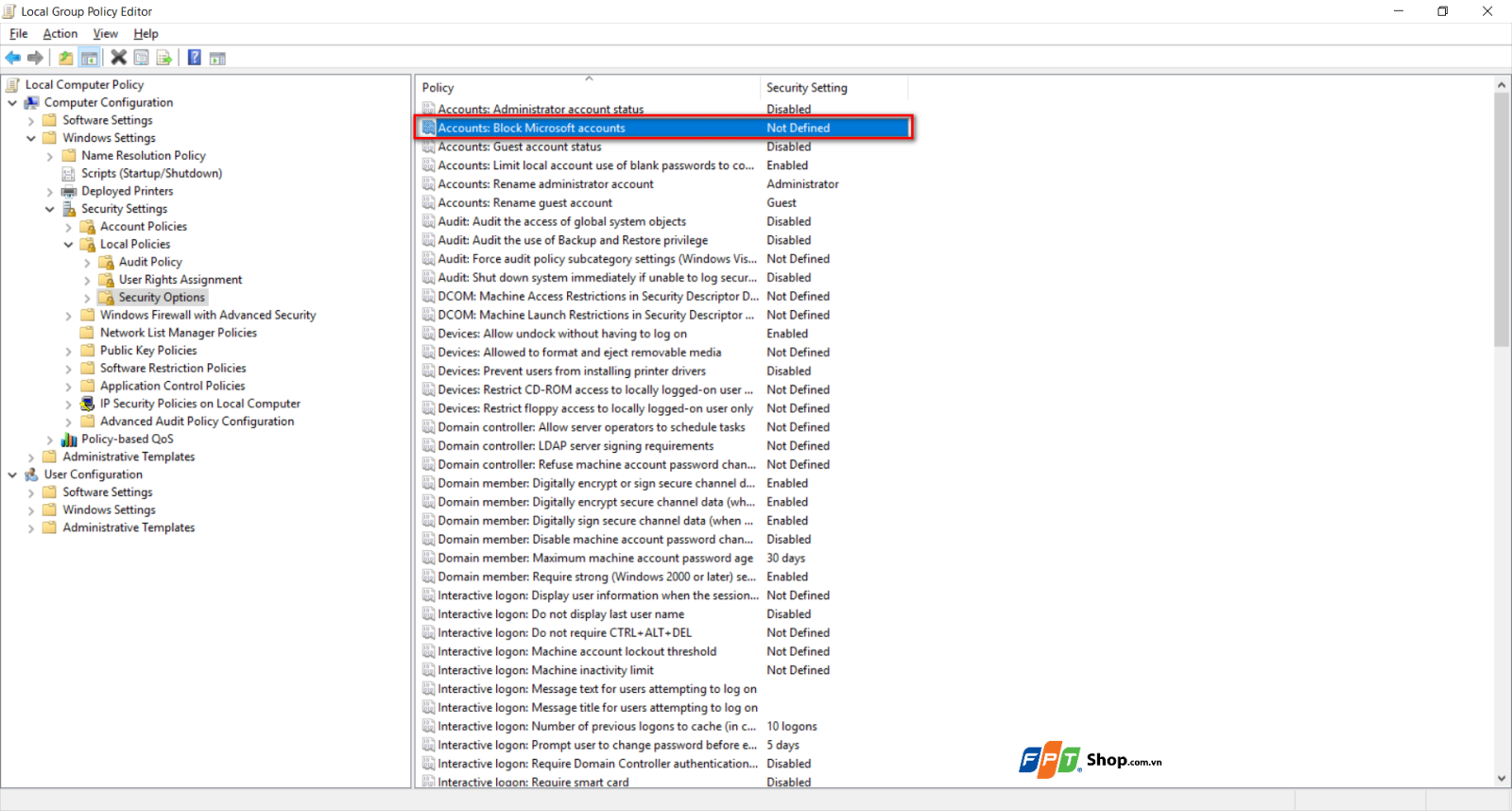Screen dimensions: 1512x811
Task: Select Security Options in the tree
Action: click(x=162, y=297)
